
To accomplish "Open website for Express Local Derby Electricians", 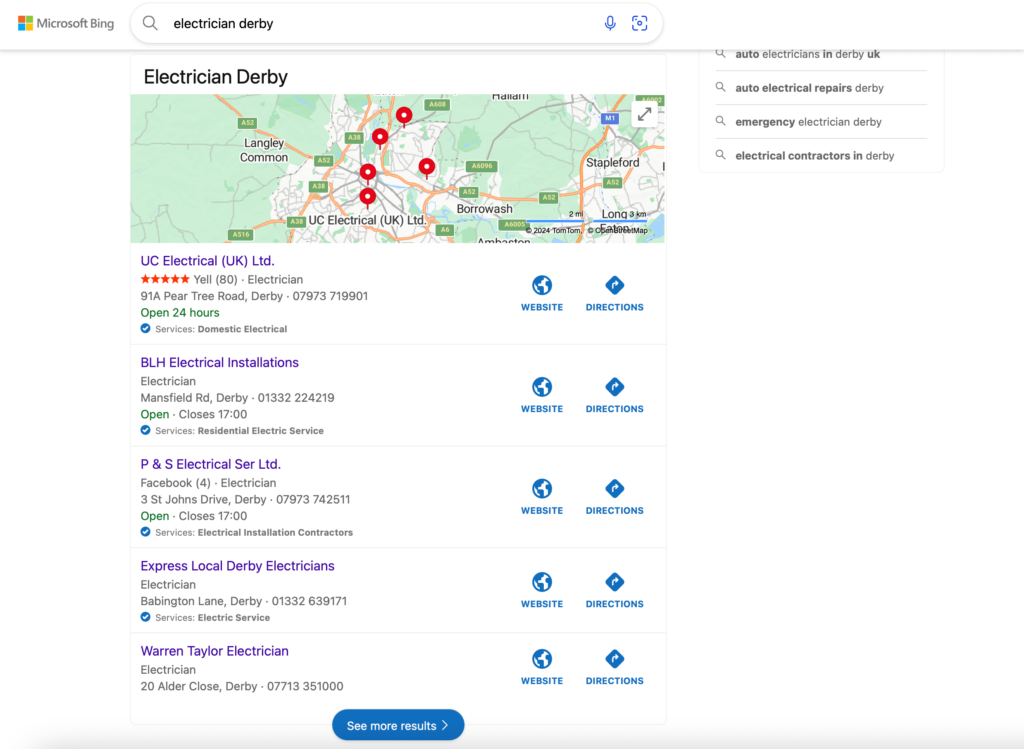I will coord(542,591).
